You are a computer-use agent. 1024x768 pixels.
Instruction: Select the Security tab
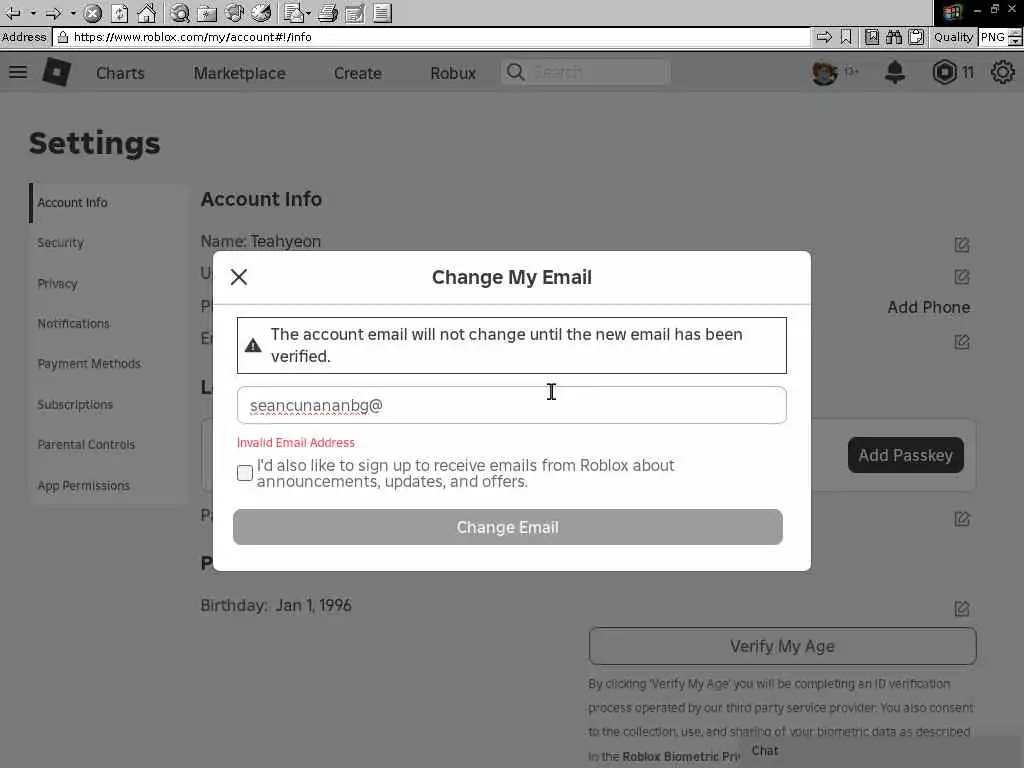(x=108, y=243)
